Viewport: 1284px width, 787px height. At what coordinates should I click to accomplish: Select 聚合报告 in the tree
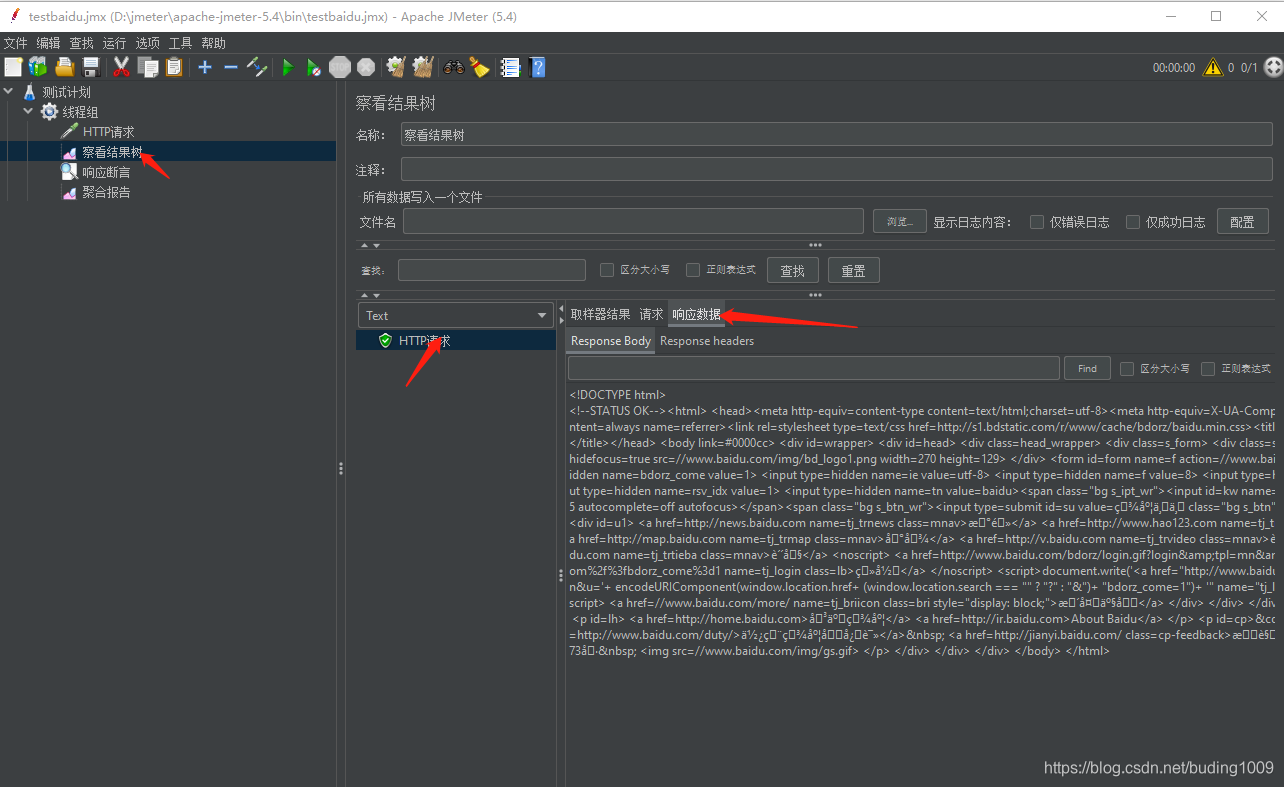(x=106, y=192)
